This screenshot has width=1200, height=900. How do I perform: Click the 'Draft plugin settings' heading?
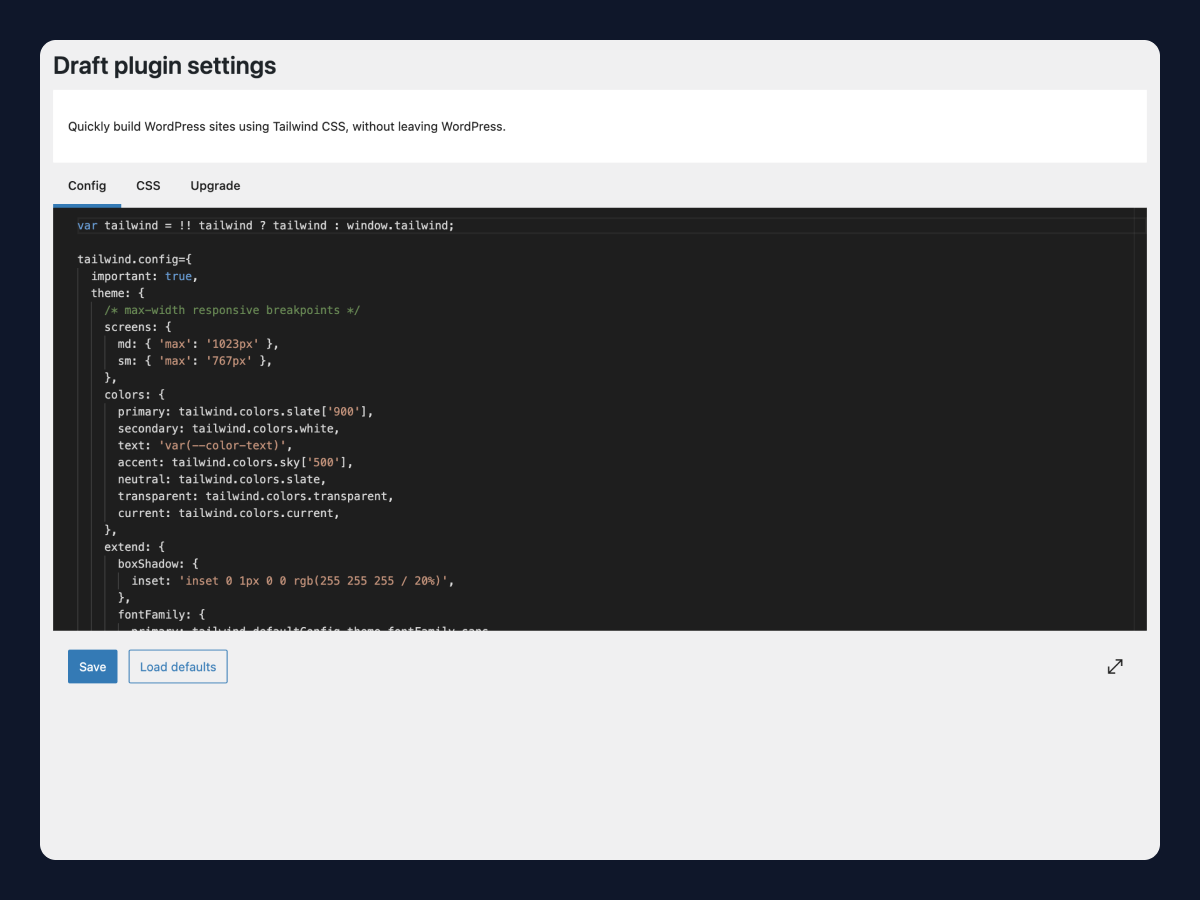[x=165, y=66]
